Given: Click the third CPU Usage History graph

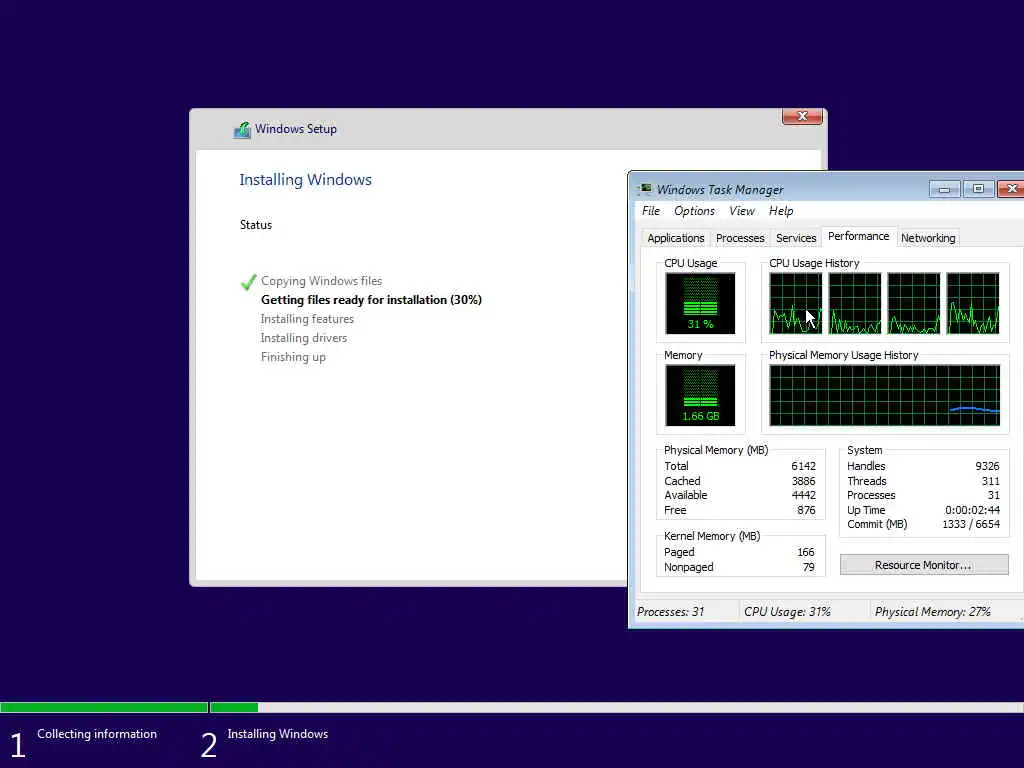Looking at the screenshot, I should tap(914, 303).
